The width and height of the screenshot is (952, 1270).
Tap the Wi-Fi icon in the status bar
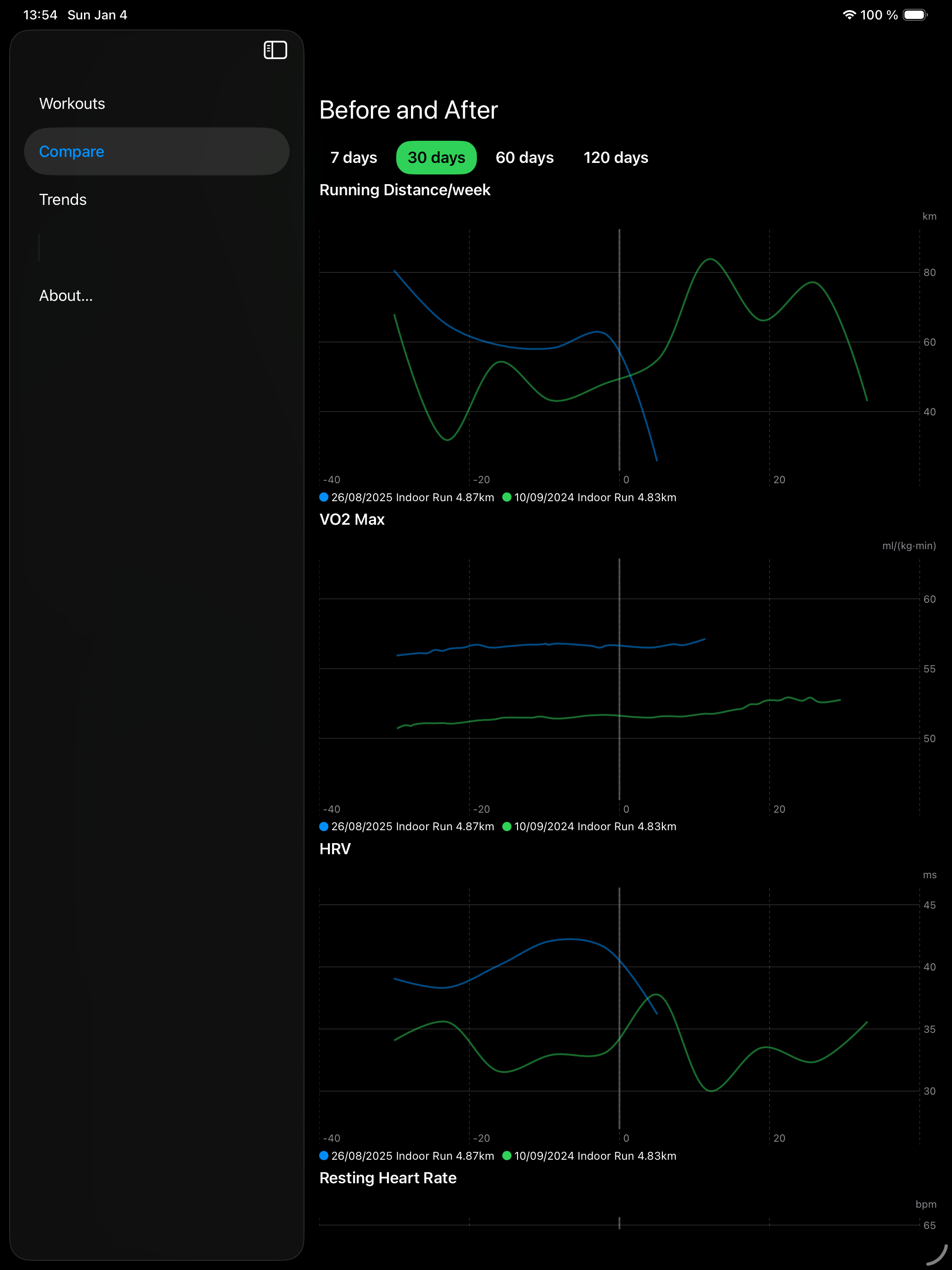[x=849, y=15]
